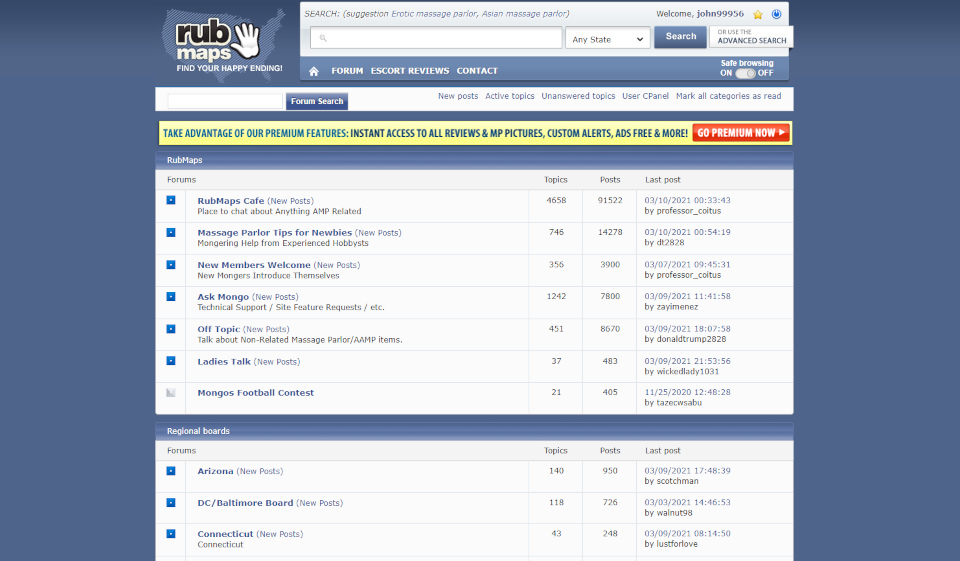The width and height of the screenshot is (960, 561).
Task: Open the DC/Baltimore Board forum
Action: click(245, 503)
